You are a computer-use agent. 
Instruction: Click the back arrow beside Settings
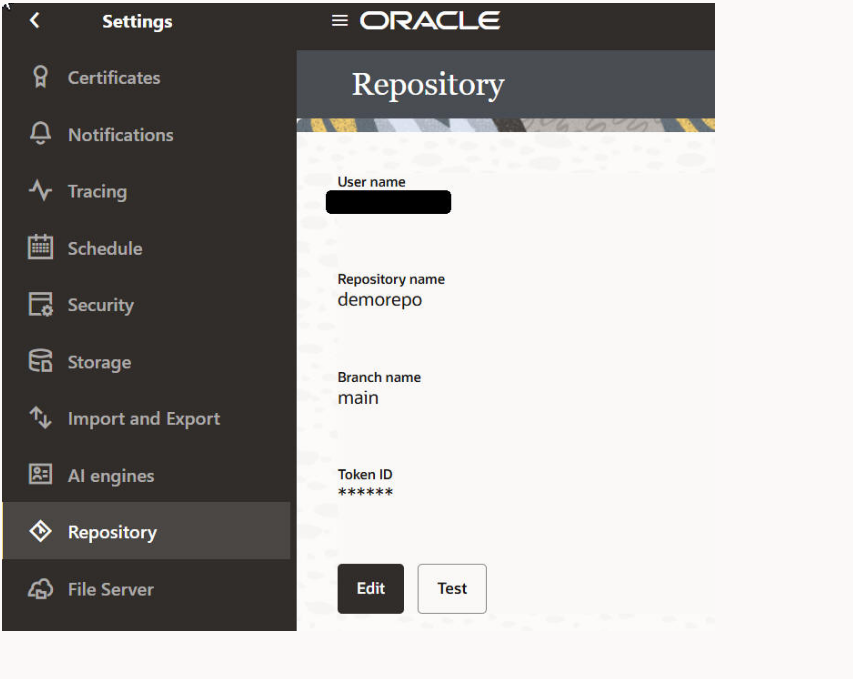click(x=34, y=20)
